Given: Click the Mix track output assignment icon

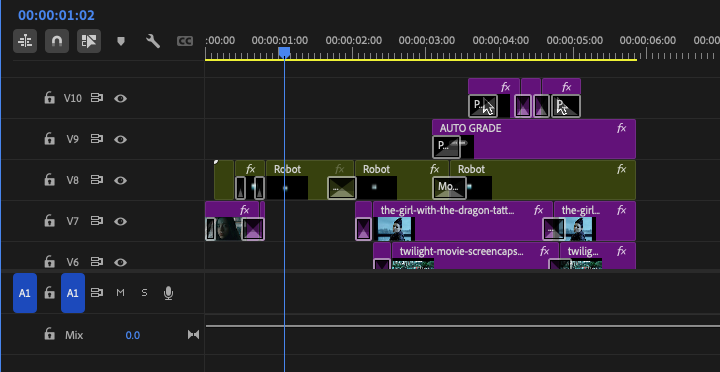Looking at the screenshot, I should pos(194,335).
